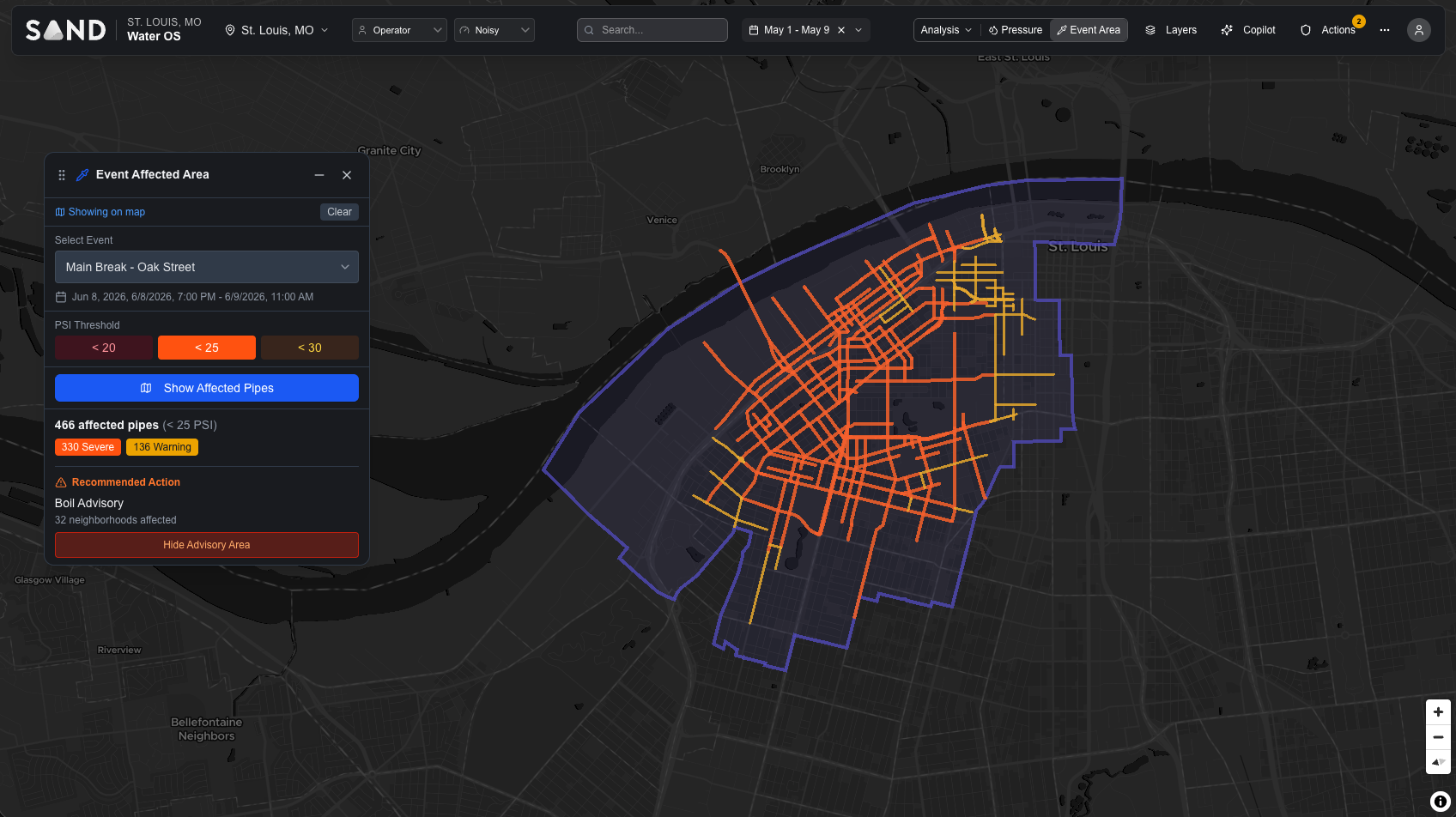Open Actions shield icon with badge
This screenshot has height=817, width=1456.
pyautogui.click(x=1306, y=30)
